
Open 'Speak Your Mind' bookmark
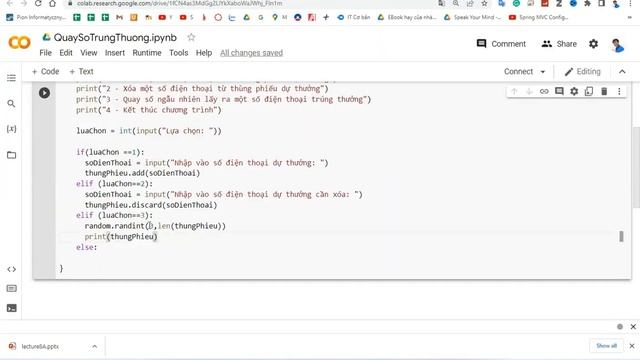472,18
